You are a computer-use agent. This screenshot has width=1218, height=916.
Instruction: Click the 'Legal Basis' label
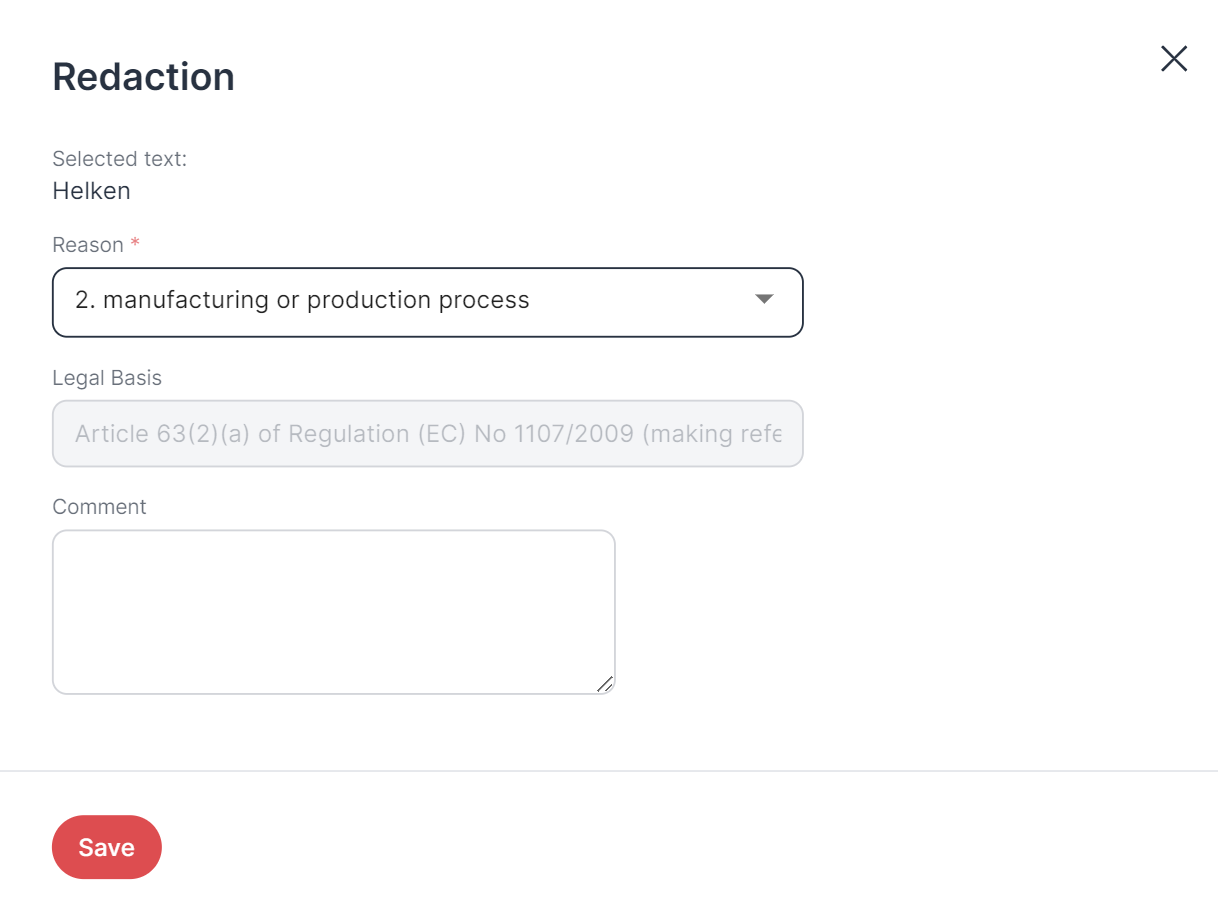tap(107, 378)
